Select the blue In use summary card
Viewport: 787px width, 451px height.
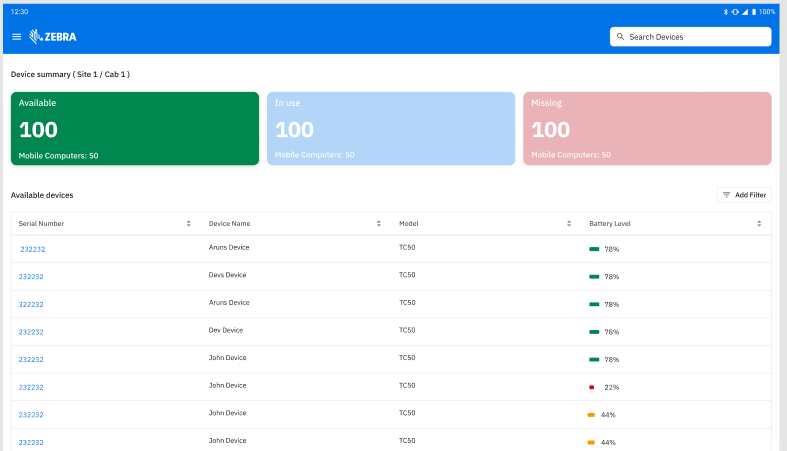click(x=391, y=128)
